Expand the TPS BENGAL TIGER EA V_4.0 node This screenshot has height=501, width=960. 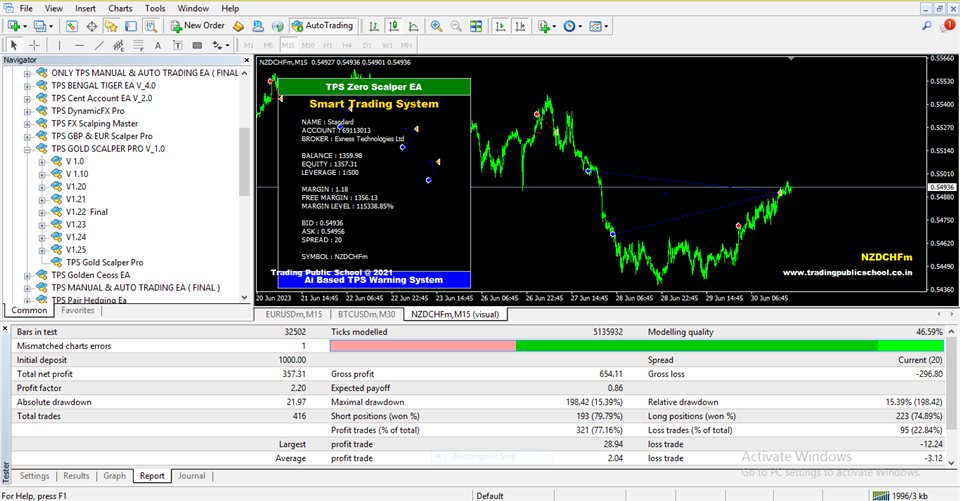pos(27,86)
